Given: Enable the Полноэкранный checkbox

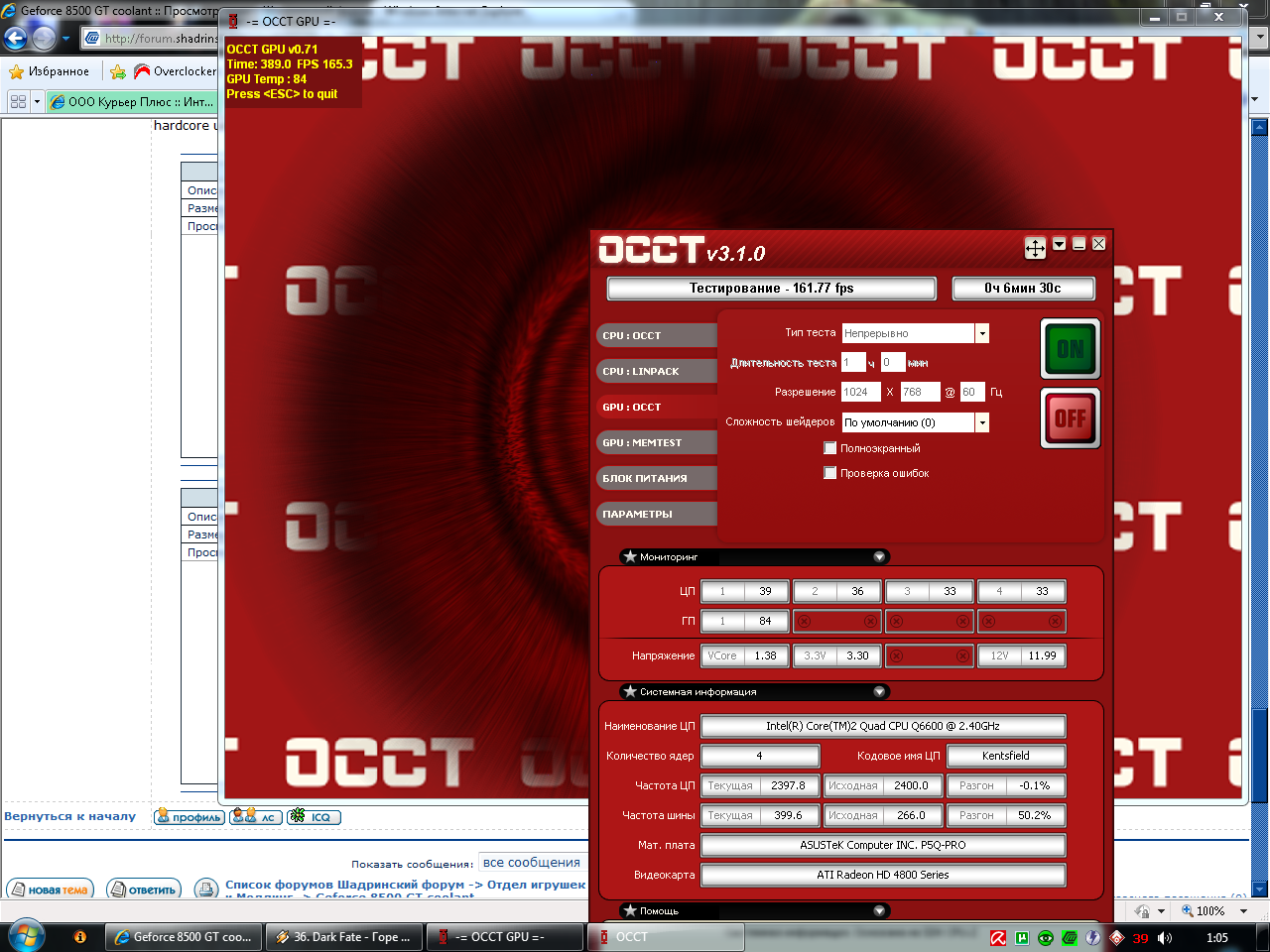Looking at the screenshot, I should coord(830,448).
